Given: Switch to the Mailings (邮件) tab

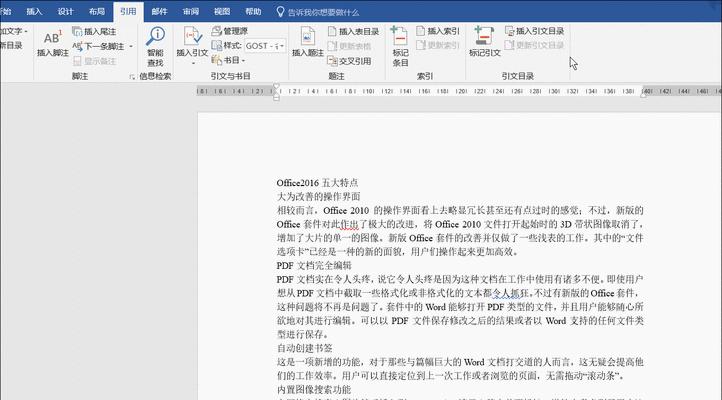Looking at the screenshot, I should point(159,12).
